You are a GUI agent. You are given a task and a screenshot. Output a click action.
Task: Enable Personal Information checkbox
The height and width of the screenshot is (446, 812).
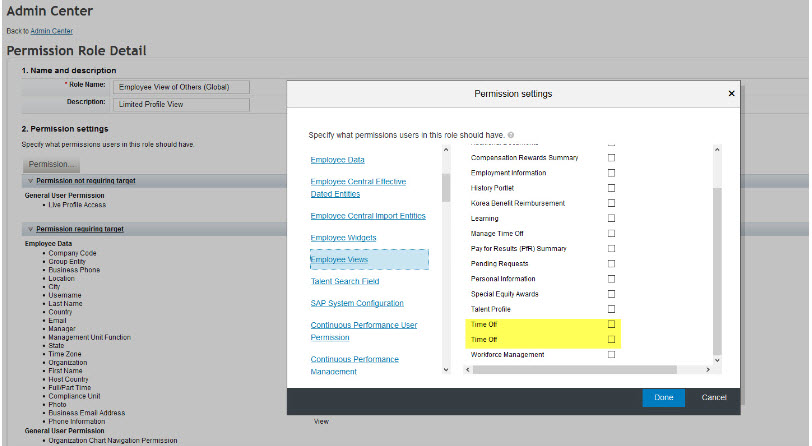click(611, 279)
